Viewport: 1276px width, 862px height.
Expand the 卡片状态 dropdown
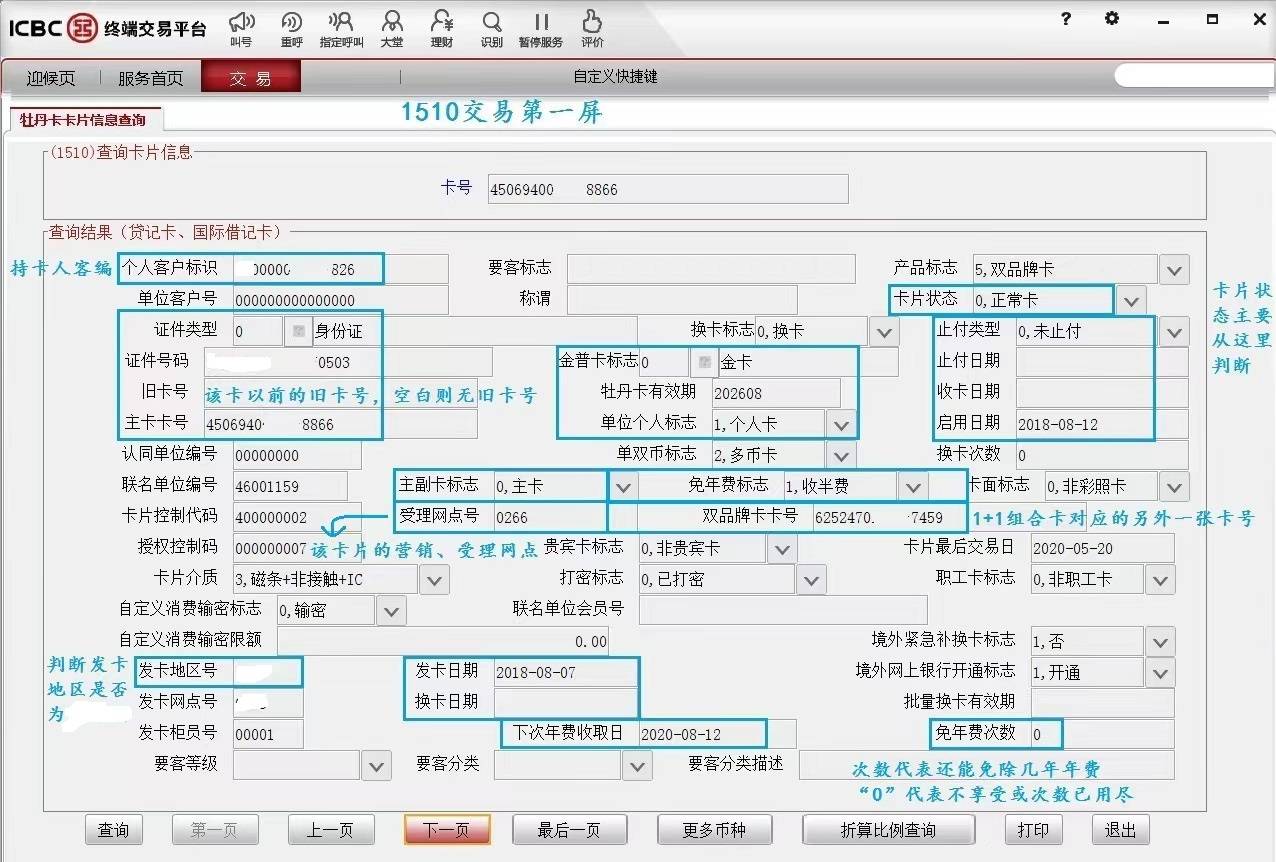pyautogui.click(x=1130, y=300)
